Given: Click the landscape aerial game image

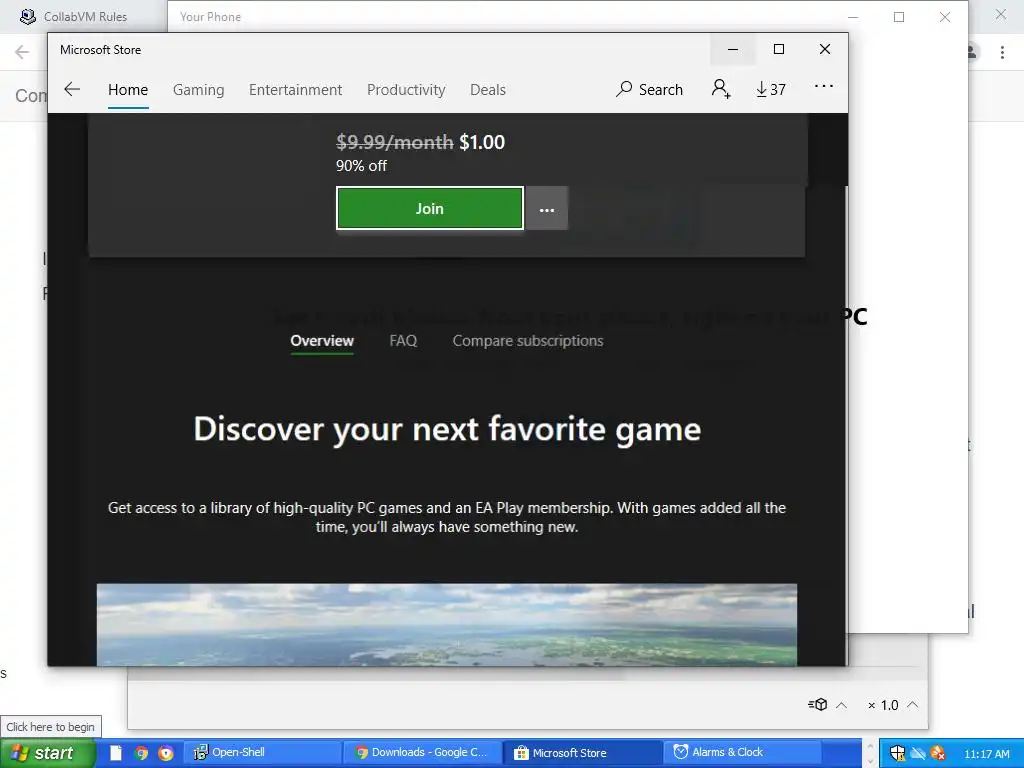Looking at the screenshot, I should (447, 624).
